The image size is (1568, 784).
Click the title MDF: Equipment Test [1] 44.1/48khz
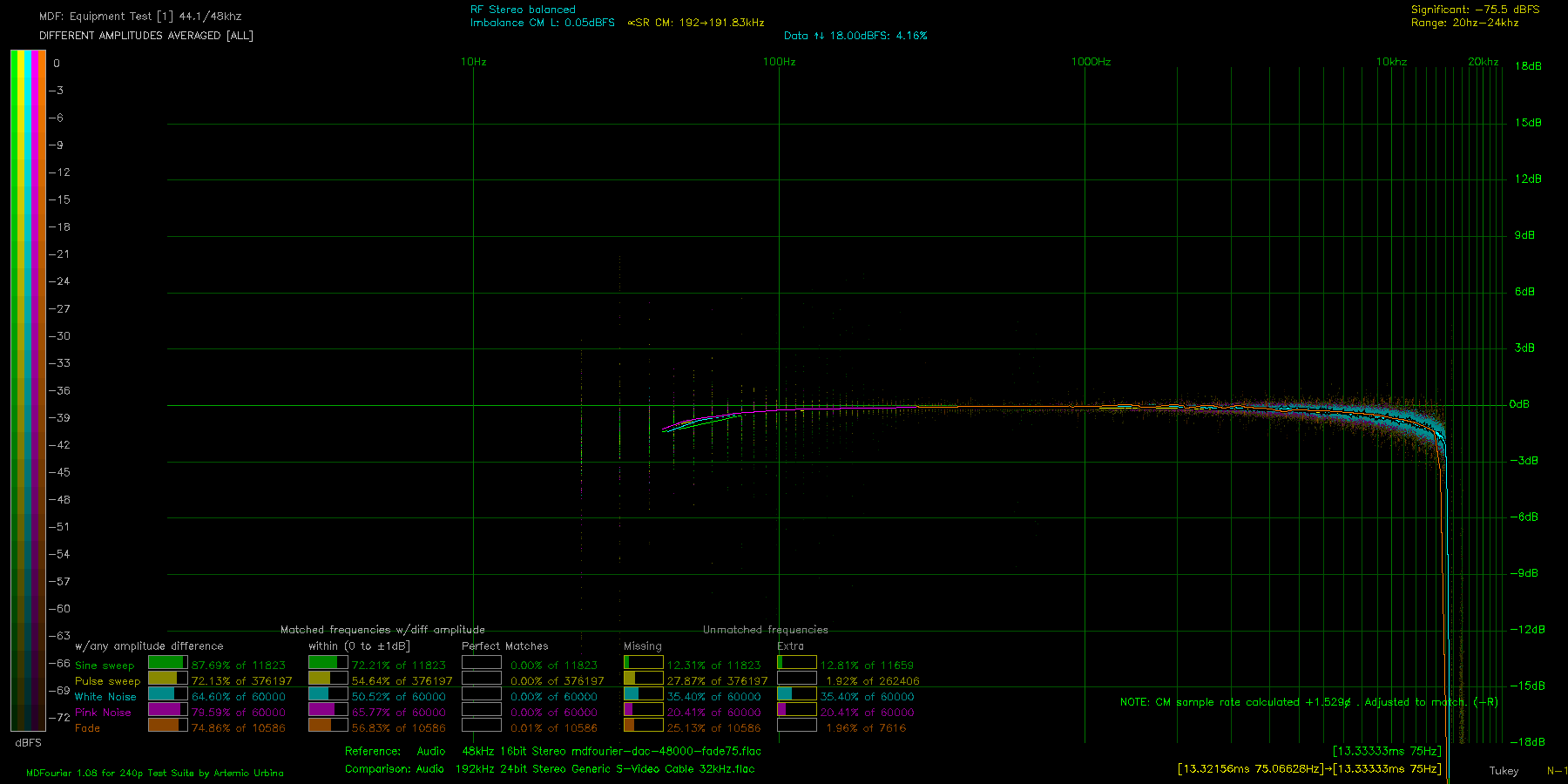(140, 17)
